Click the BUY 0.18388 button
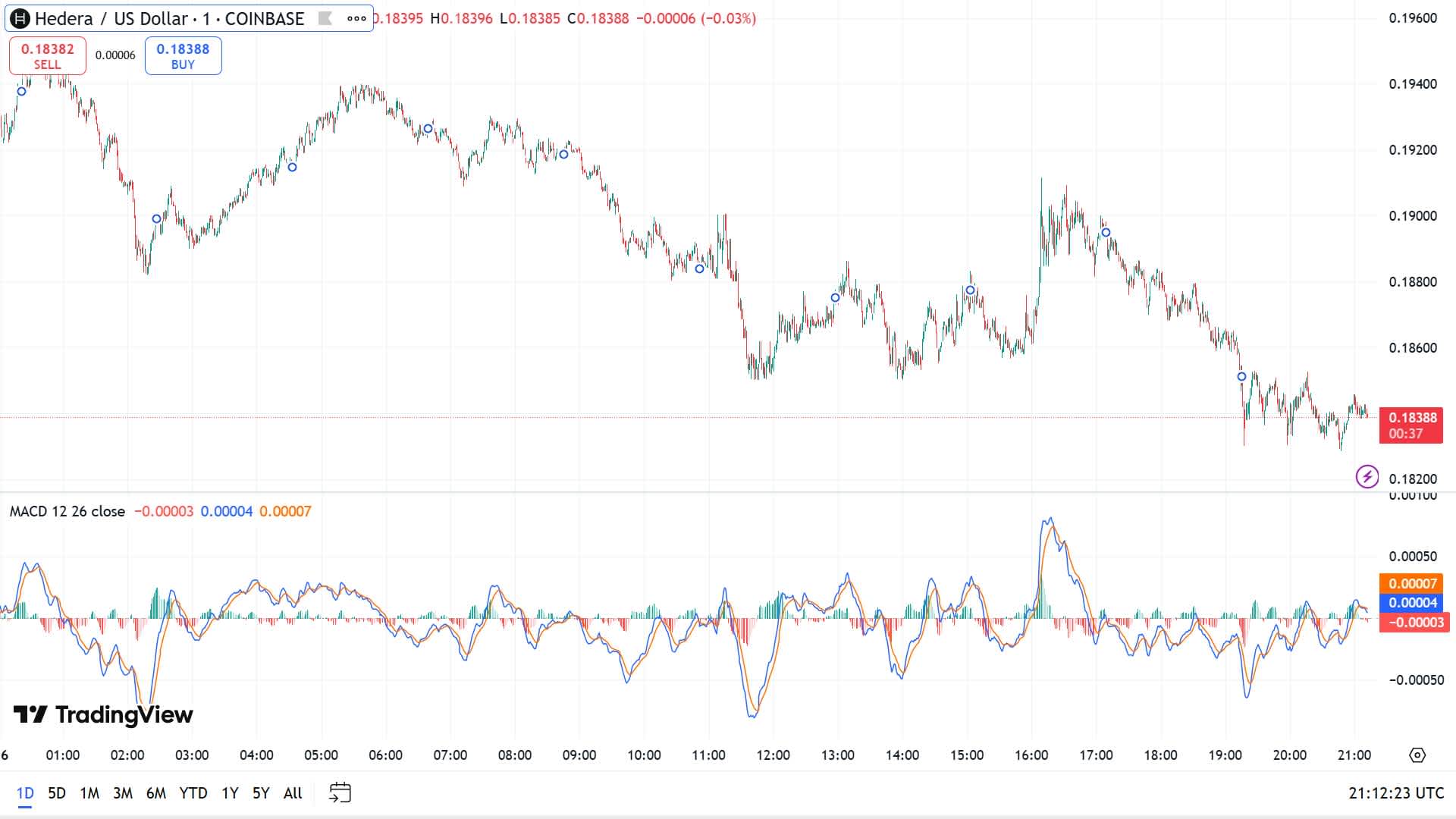Screen dimensions: 1456x819 (183, 55)
